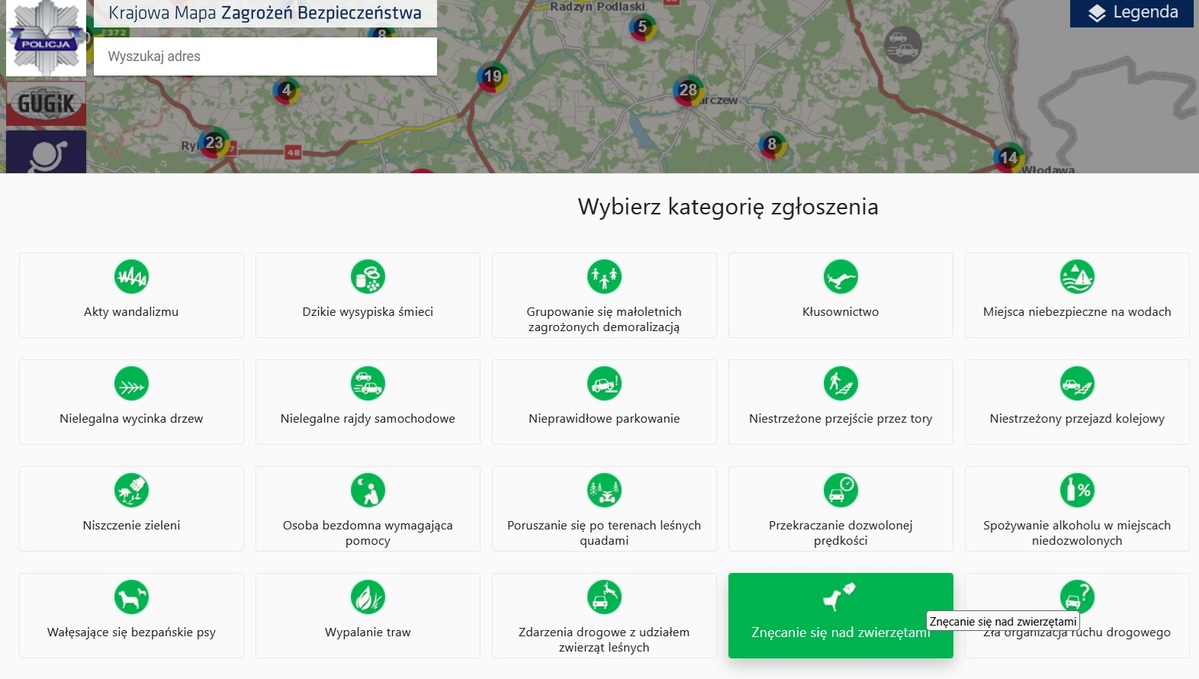
Task: Choose the Znęcanie się nad zwierzętami category
Action: (840, 615)
